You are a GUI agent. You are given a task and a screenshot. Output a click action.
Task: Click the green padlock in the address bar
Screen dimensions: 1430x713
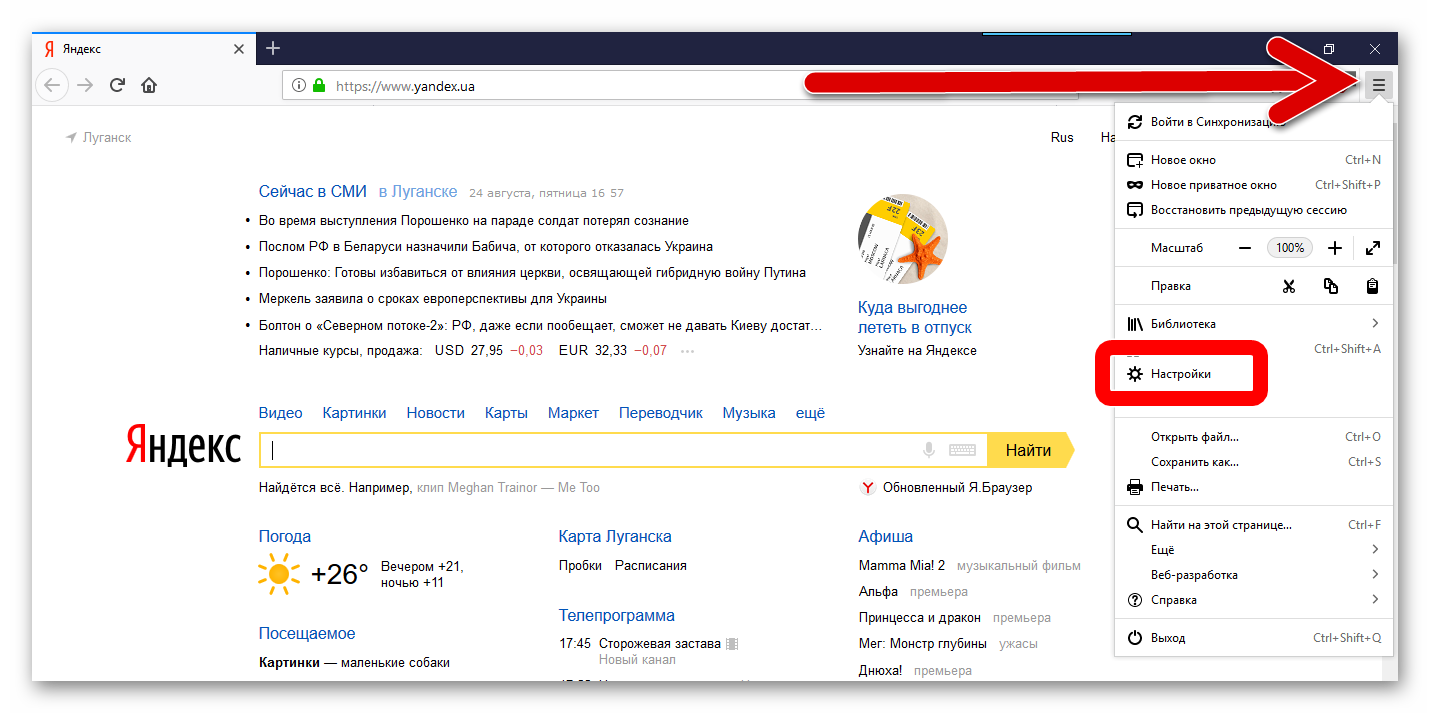319,86
